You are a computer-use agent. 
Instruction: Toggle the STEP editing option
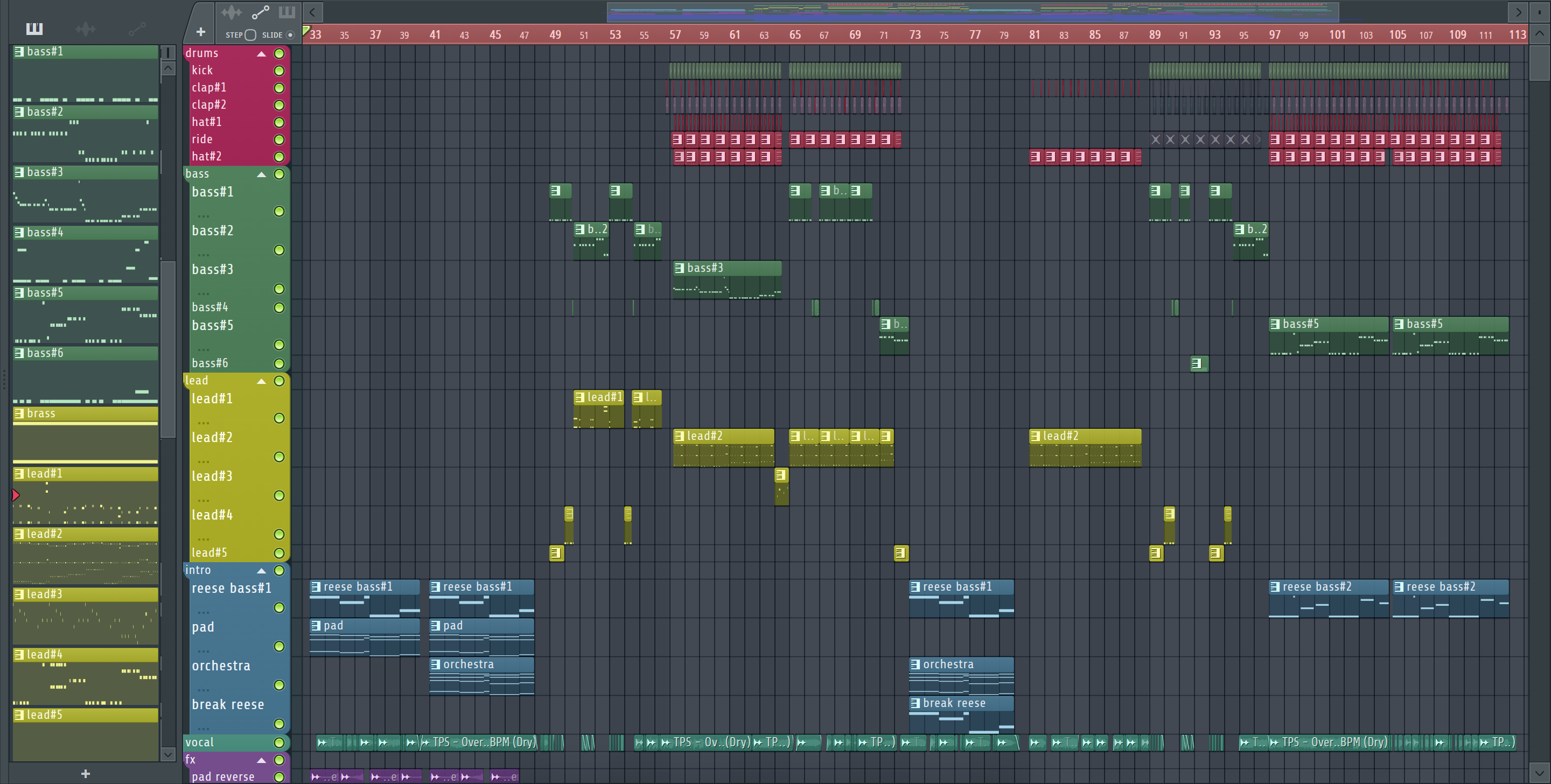(x=250, y=35)
